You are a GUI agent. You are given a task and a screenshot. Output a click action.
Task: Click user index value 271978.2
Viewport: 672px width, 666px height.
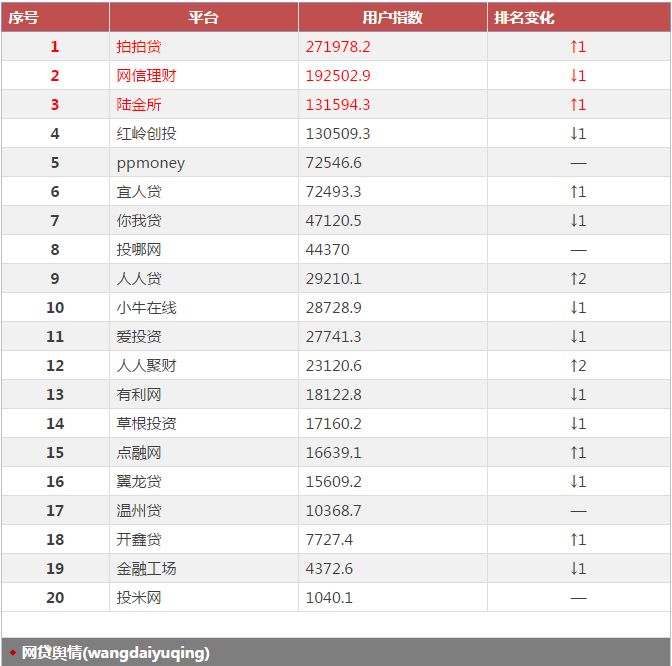338,47
